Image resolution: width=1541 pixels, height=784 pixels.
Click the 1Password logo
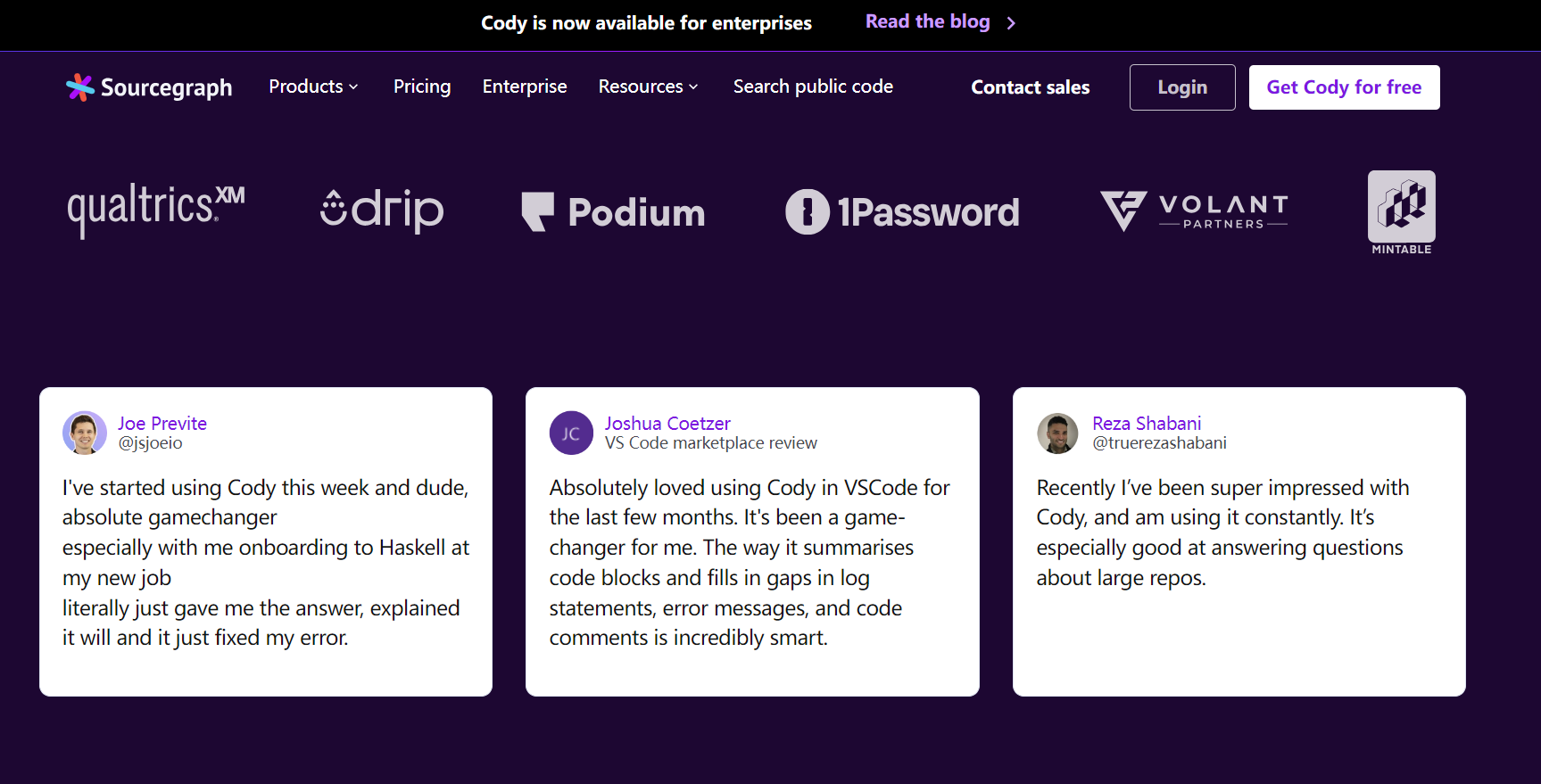click(902, 212)
